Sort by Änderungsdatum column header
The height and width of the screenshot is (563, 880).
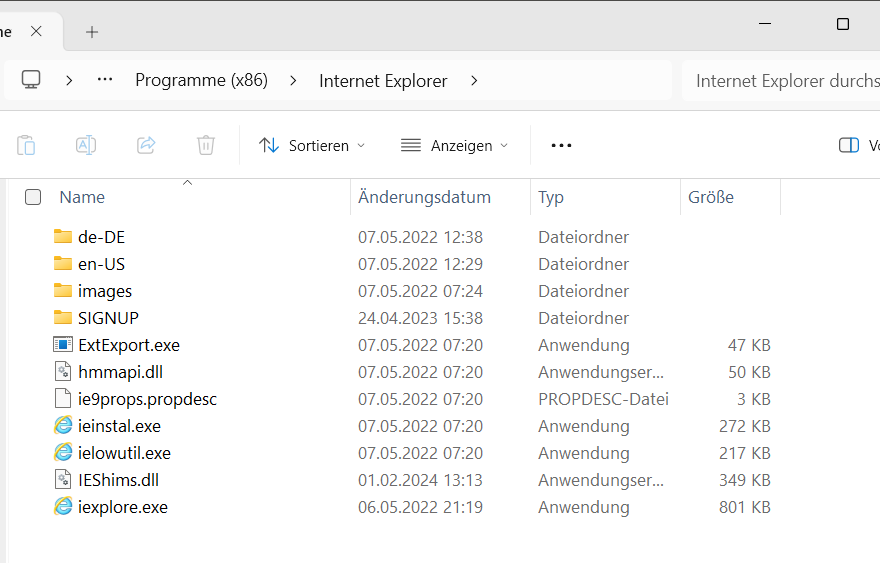[x=424, y=197]
